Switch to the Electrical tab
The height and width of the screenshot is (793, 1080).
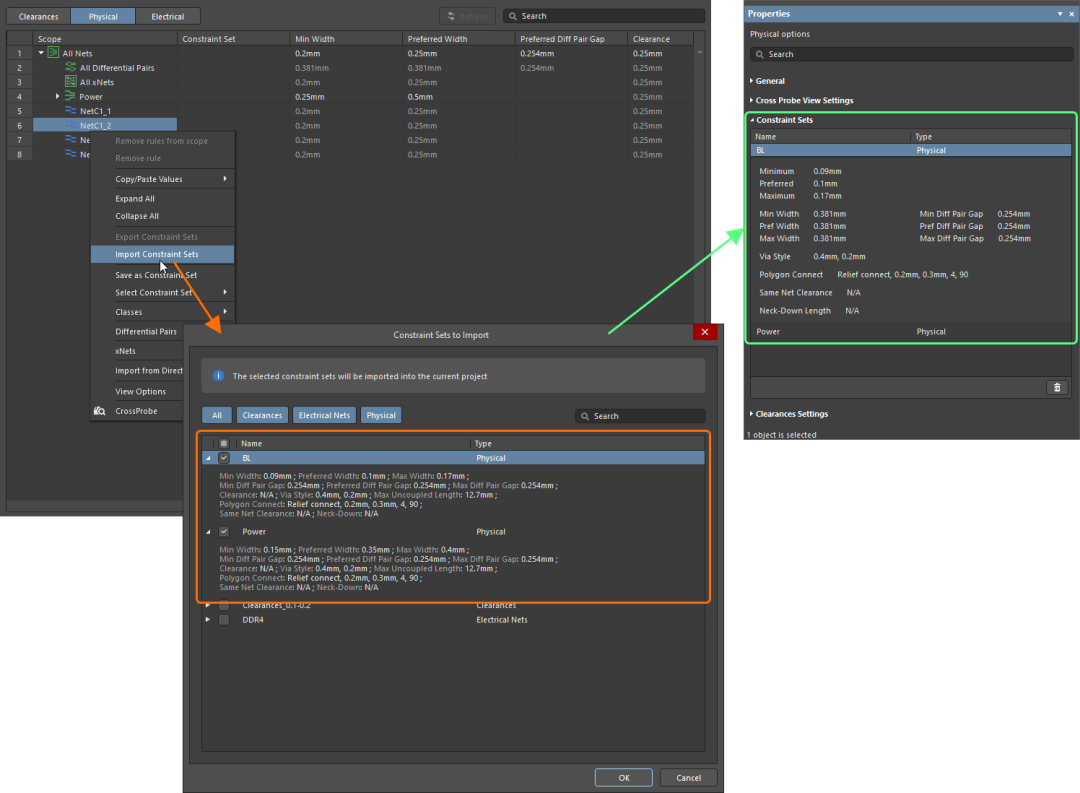(x=167, y=16)
